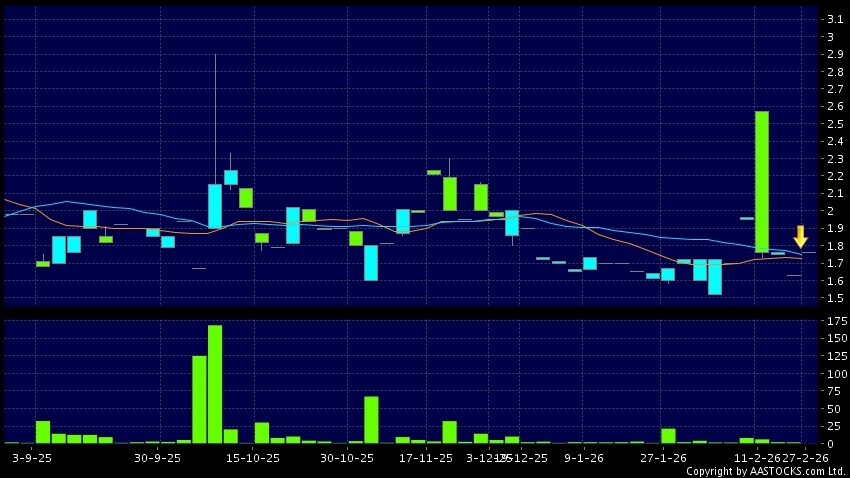The height and width of the screenshot is (478, 850).
Task: Select the tall green candle reaching 2.6
Action: tap(762, 181)
